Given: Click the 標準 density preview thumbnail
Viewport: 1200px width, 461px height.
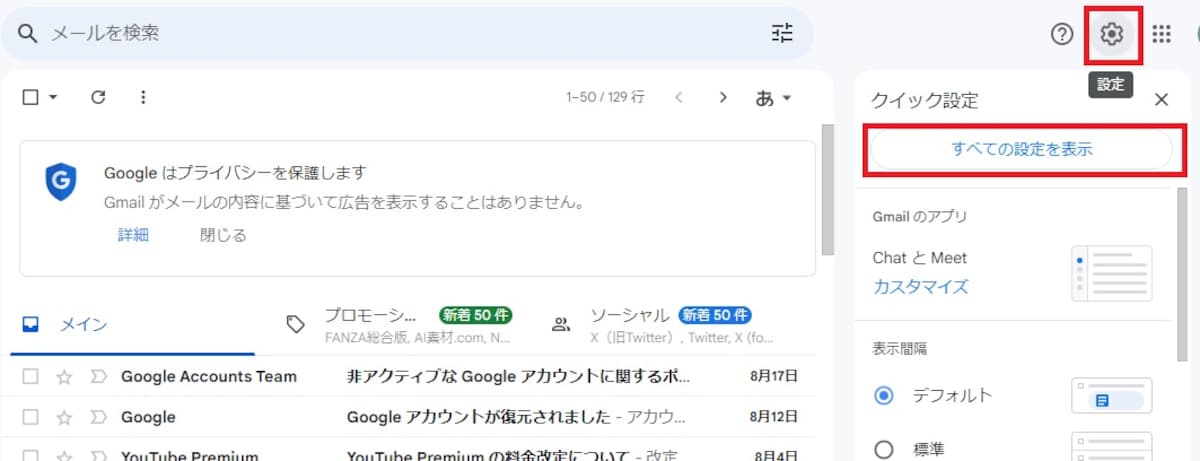Looking at the screenshot, I should pyautogui.click(x=1111, y=446).
